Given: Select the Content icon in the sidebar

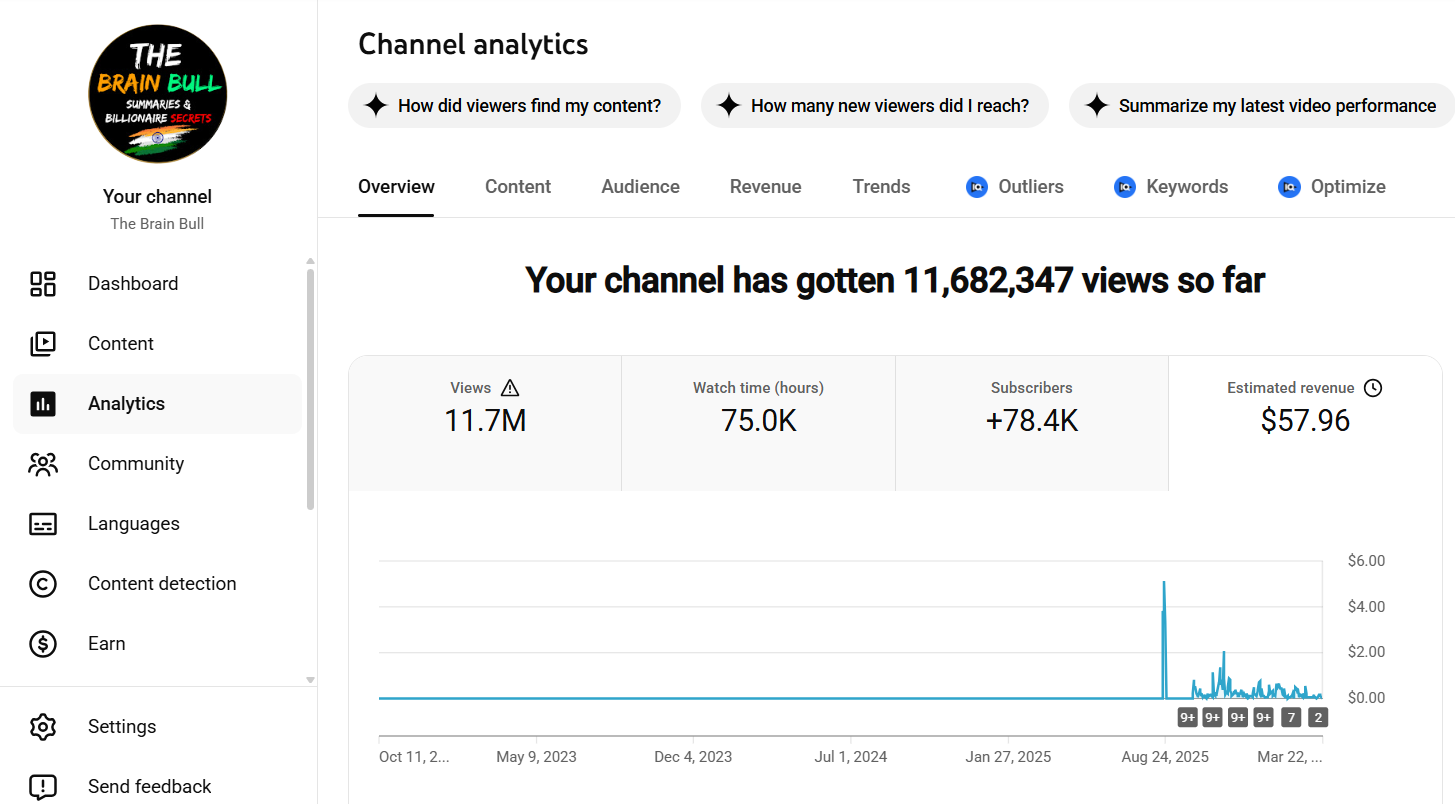Looking at the screenshot, I should [43, 344].
